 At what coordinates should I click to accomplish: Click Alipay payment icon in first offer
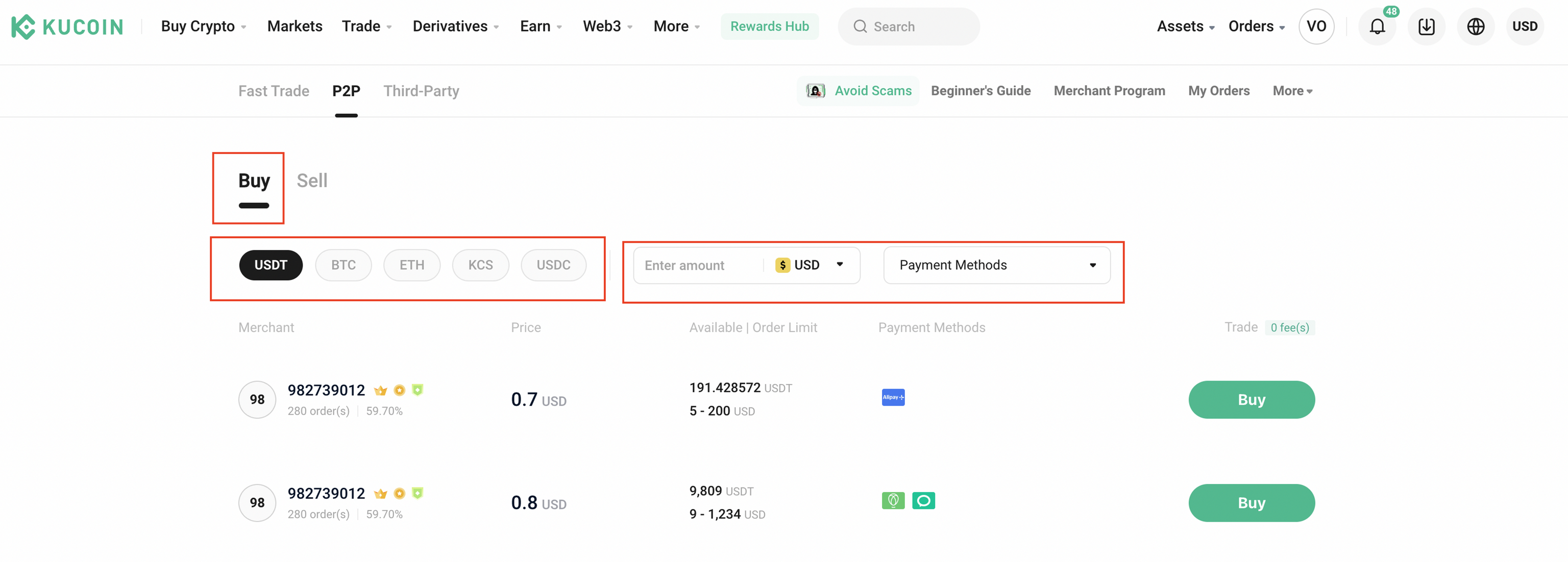point(893,397)
